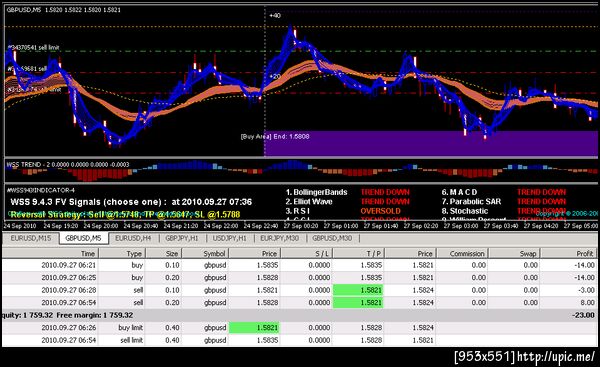Switch to the GBPUSD,M30 tab
The height and width of the screenshot is (367, 600).
[332, 238]
